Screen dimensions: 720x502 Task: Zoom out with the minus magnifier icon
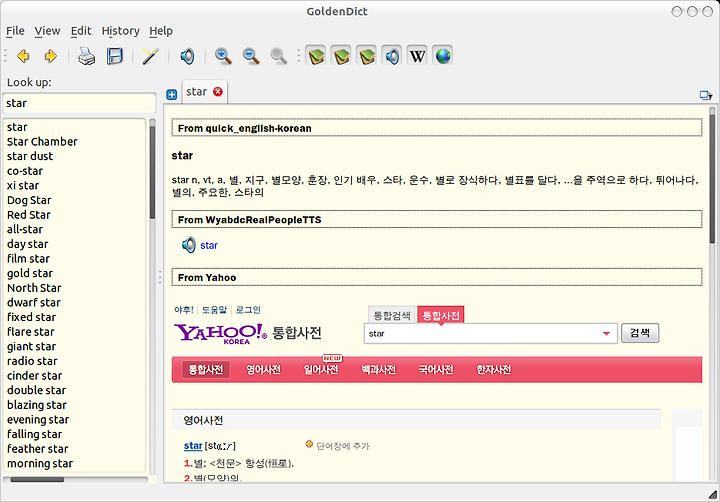point(251,56)
